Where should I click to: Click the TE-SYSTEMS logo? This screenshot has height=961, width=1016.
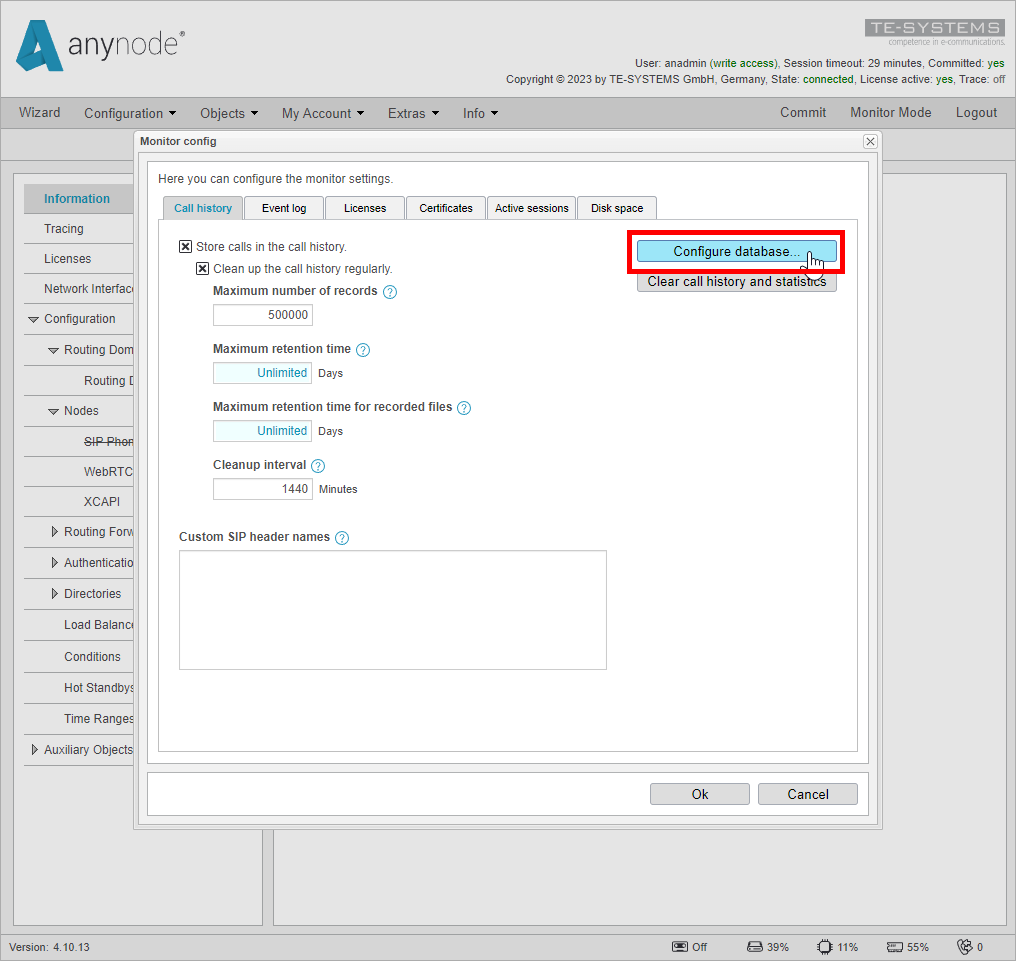(933, 27)
